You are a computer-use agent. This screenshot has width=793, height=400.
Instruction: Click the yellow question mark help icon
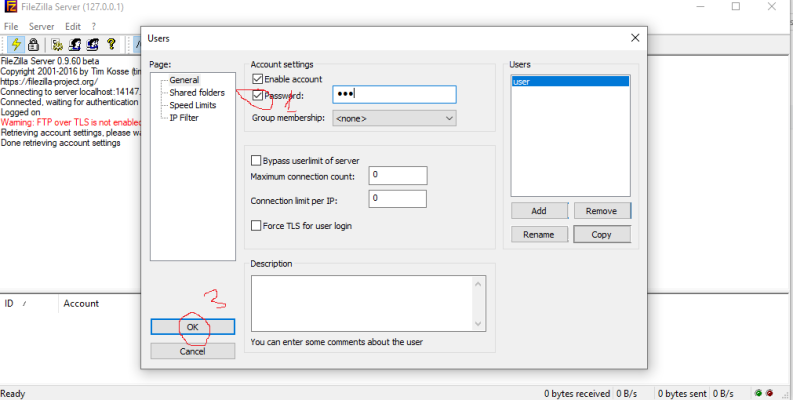coord(111,45)
